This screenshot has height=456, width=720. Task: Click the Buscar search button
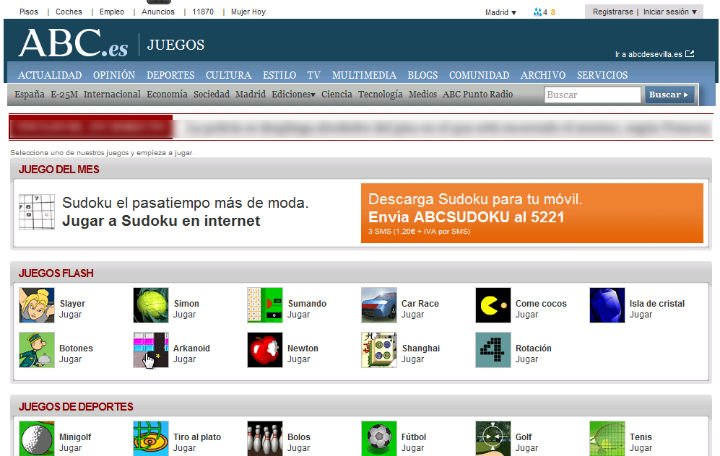(x=669, y=95)
